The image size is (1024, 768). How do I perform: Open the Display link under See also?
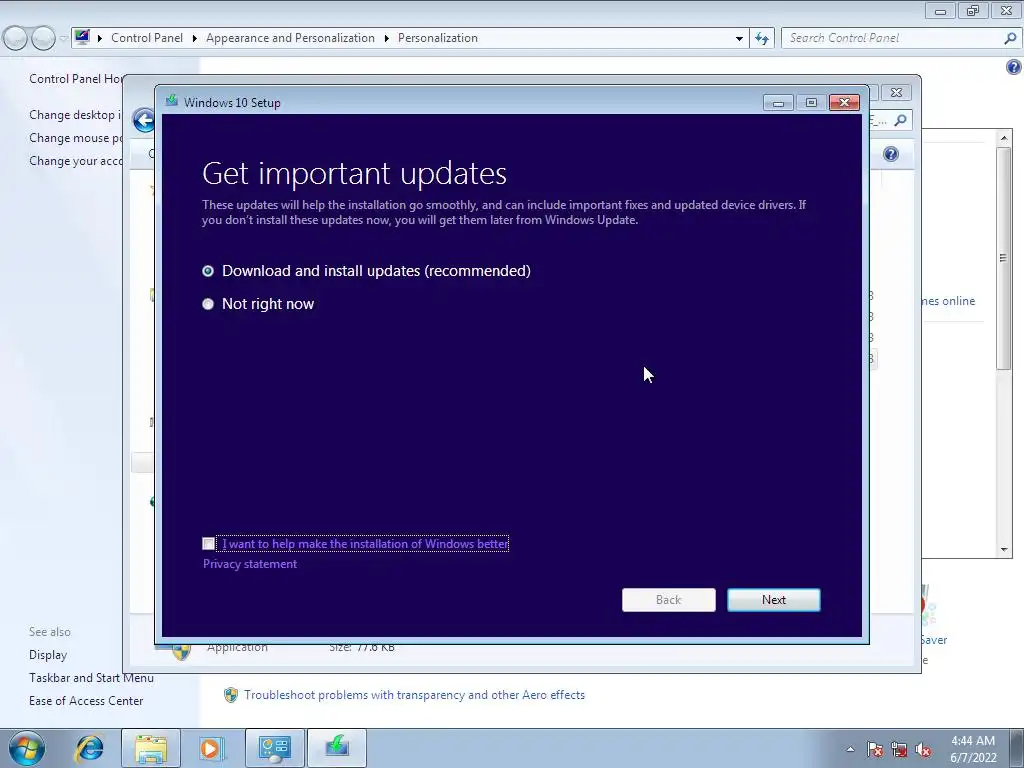[x=48, y=655]
